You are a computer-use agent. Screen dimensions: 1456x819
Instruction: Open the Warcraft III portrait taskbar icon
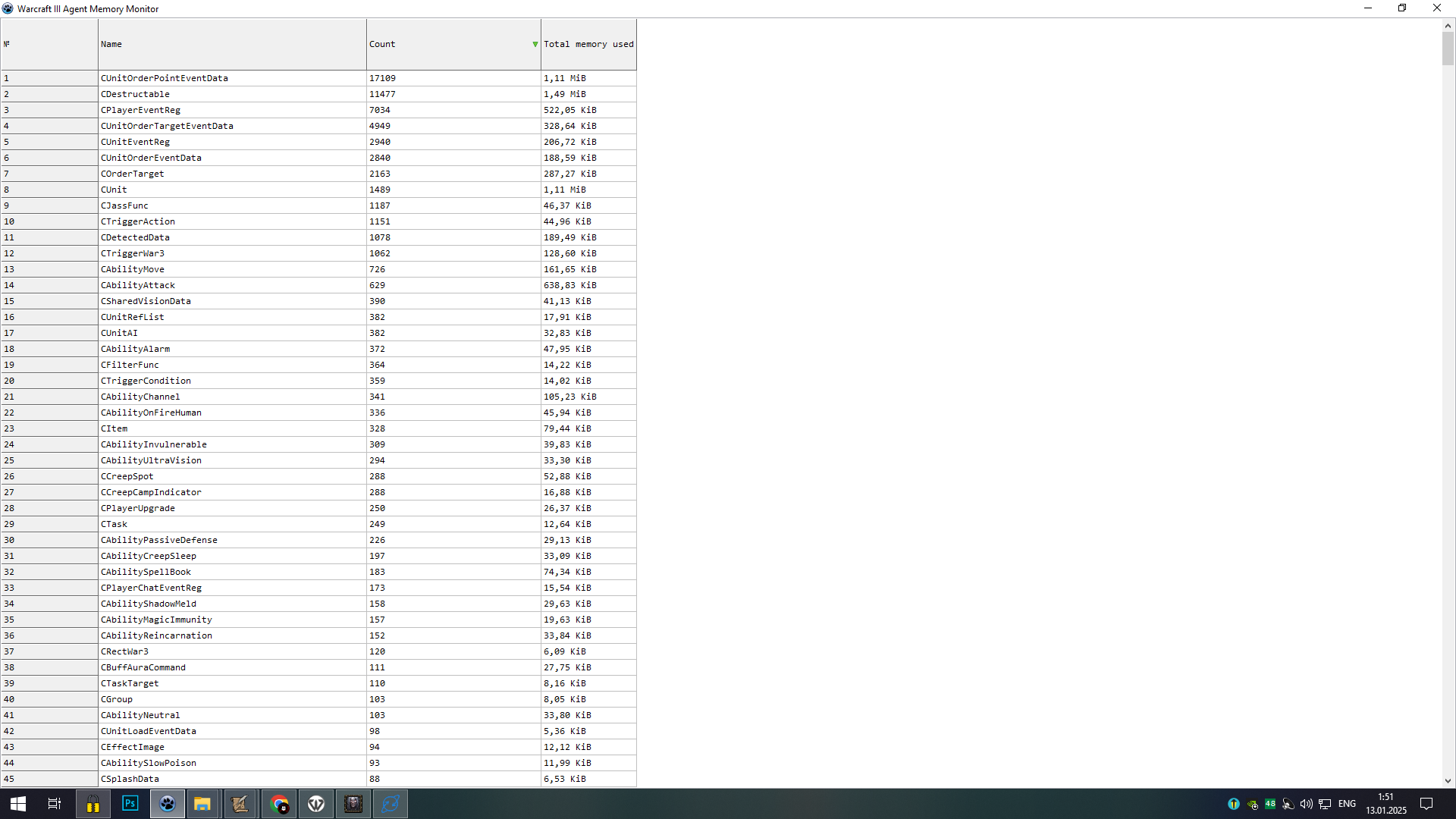click(353, 804)
